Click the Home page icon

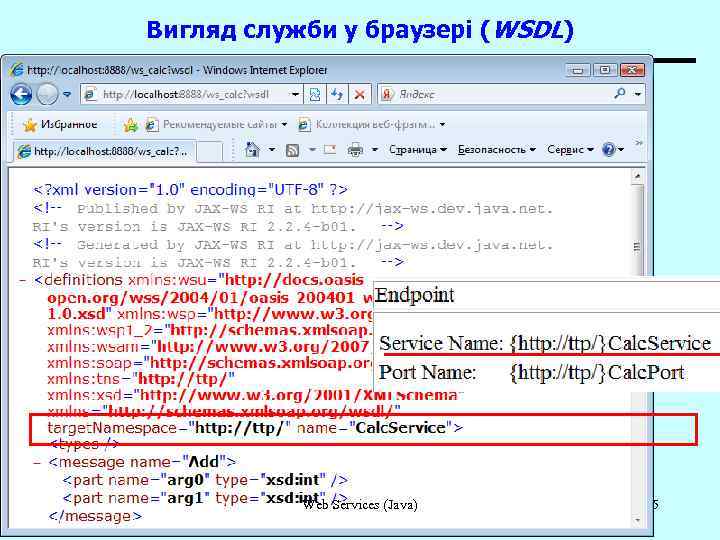pos(252,150)
